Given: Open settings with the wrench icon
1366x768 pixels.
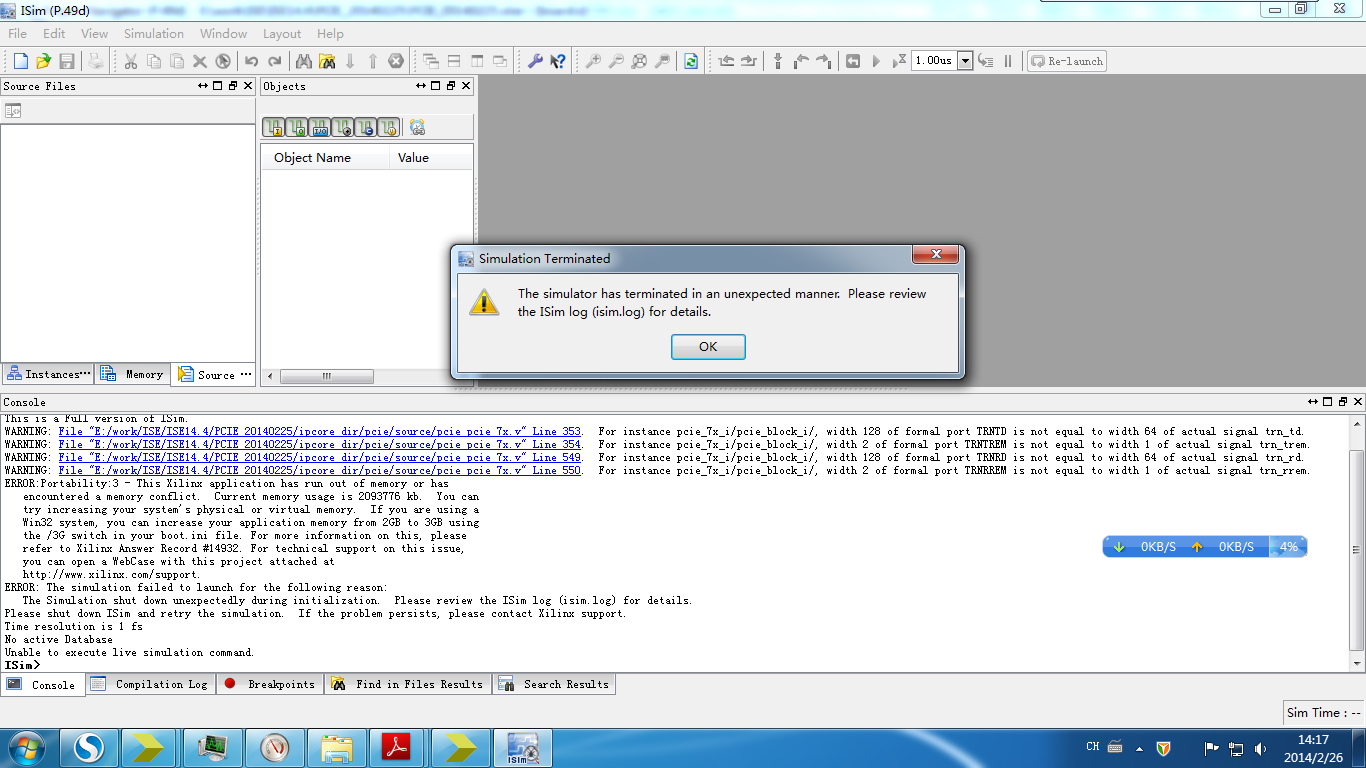Looking at the screenshot, I should point(535,61).
